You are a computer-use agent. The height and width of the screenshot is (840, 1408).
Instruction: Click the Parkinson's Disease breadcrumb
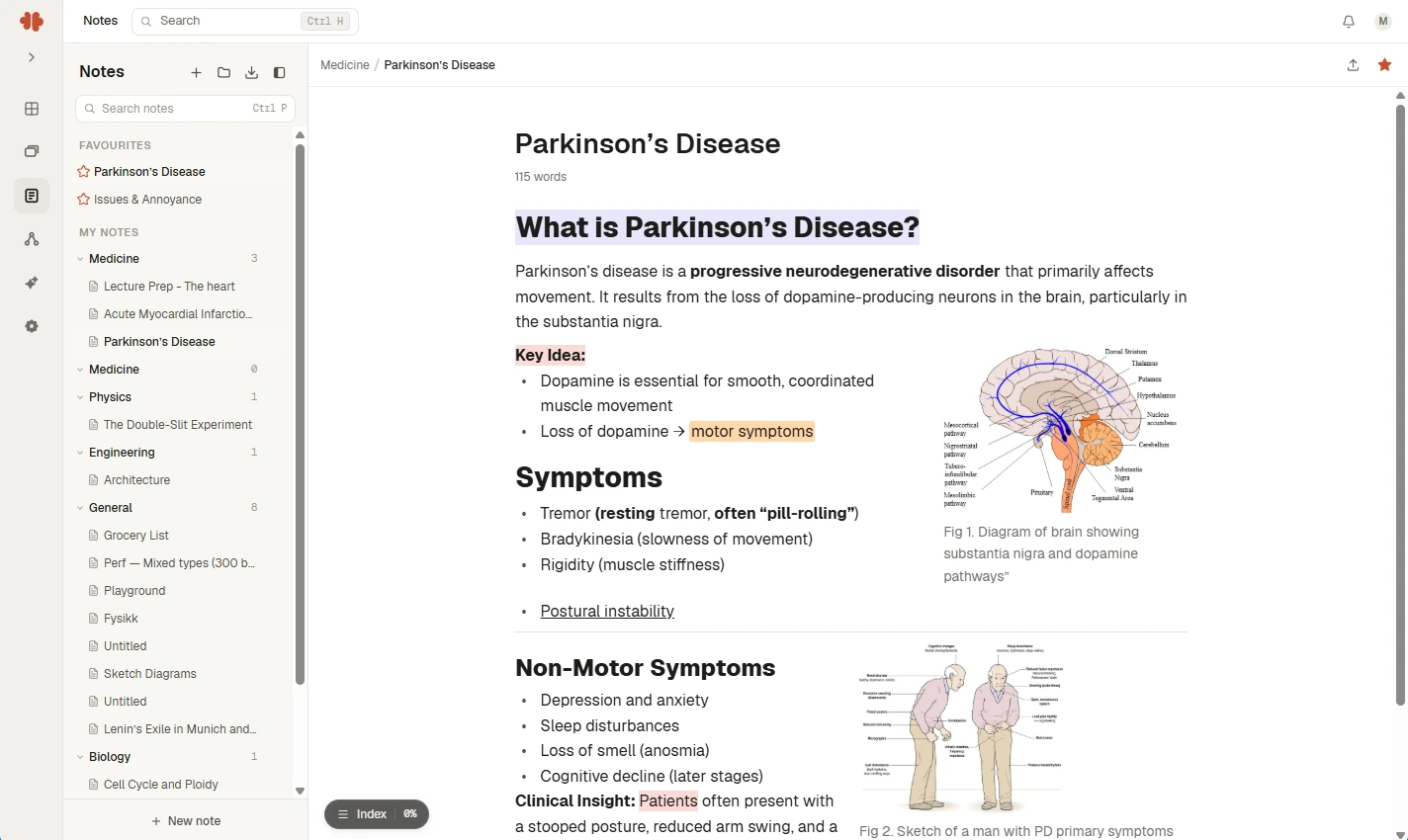point(440,65)
